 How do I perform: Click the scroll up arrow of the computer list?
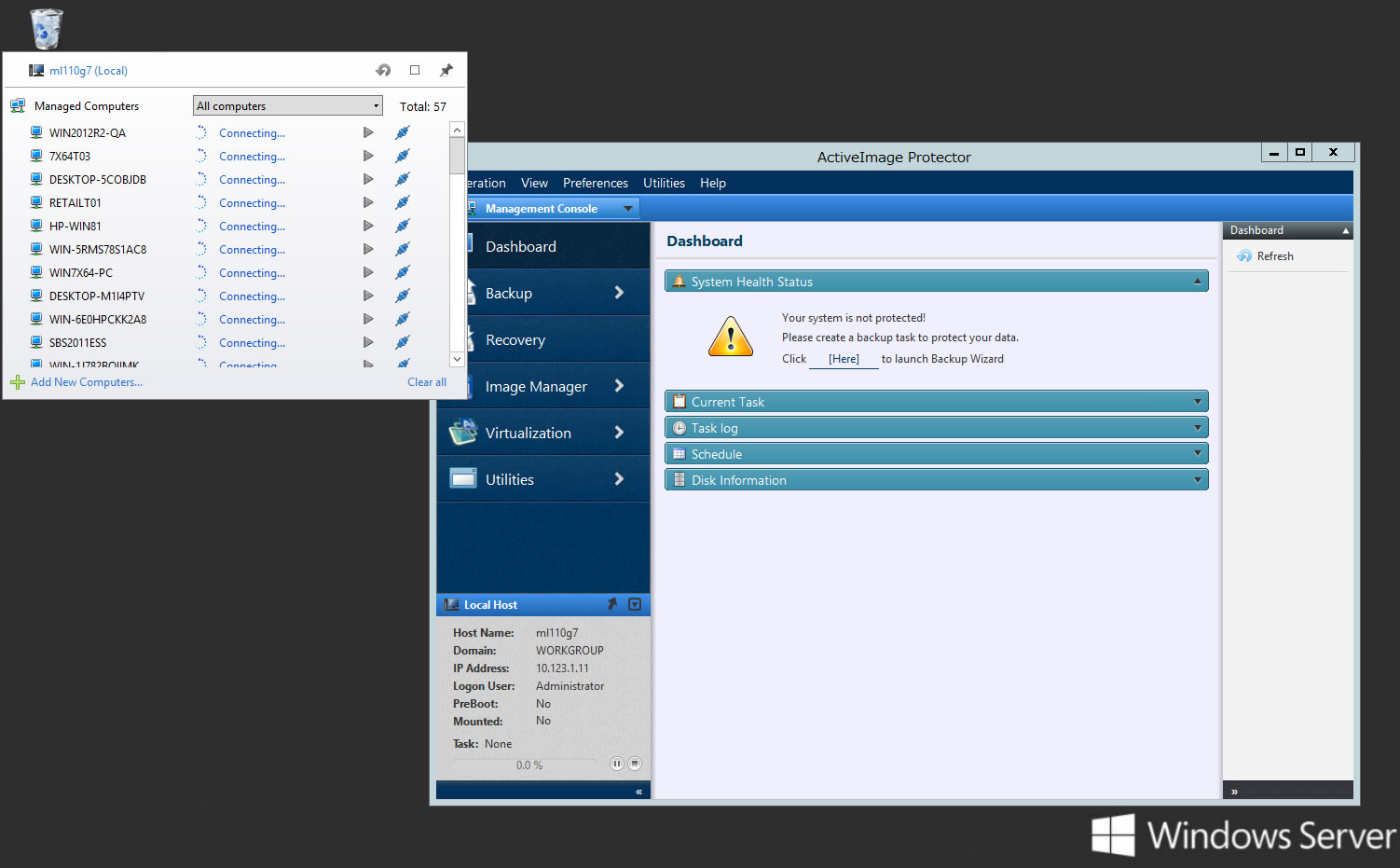click(x=457, y=130)
